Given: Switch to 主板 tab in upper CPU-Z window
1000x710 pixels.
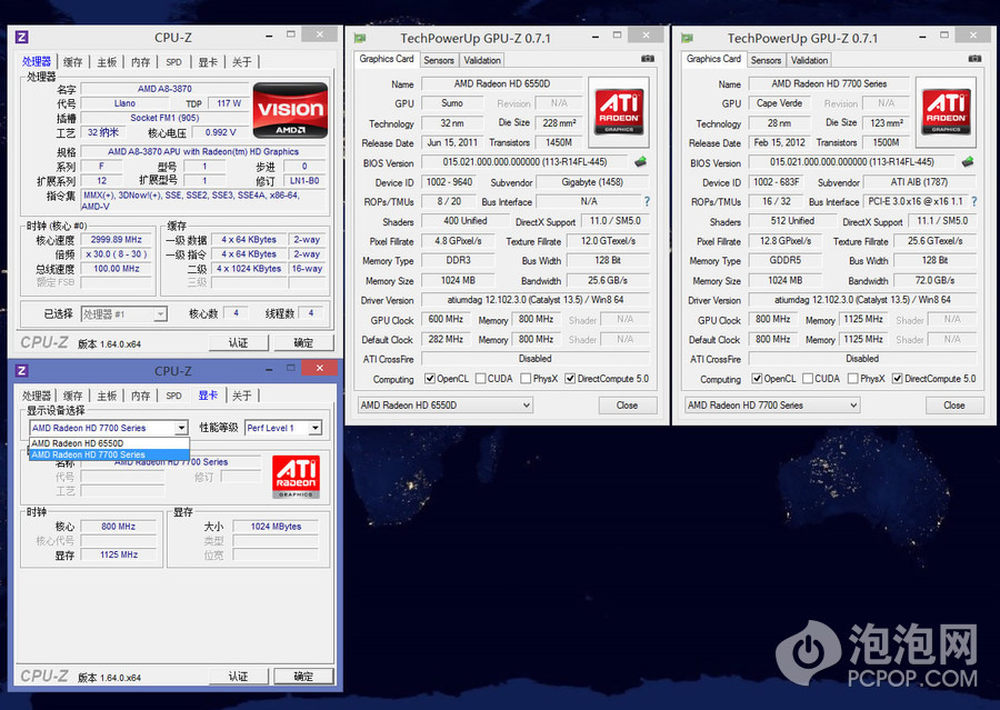Looking at the screenshot, I should pyautogui.click(x=107, y=62).
